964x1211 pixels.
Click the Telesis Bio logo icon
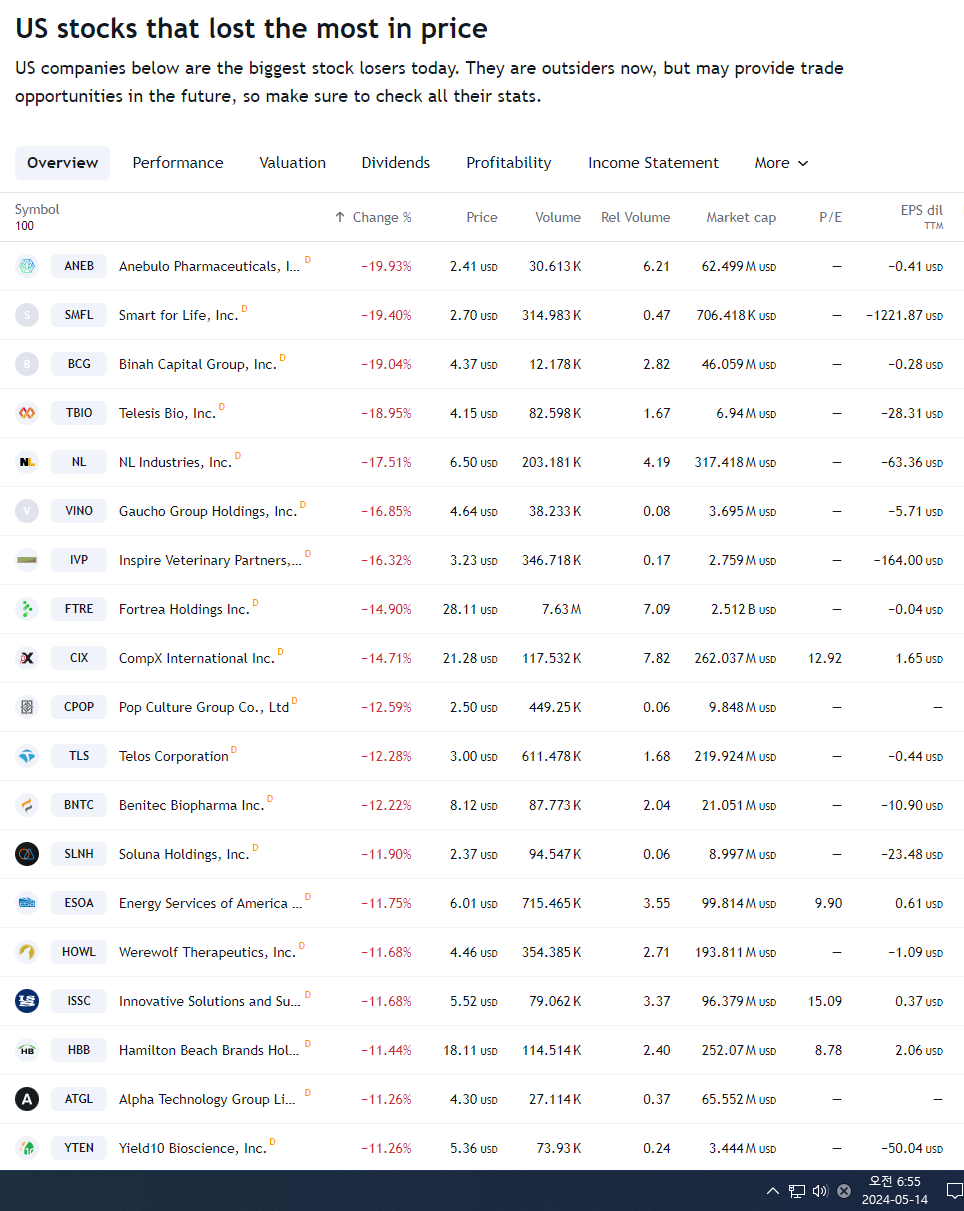(27, 413)
